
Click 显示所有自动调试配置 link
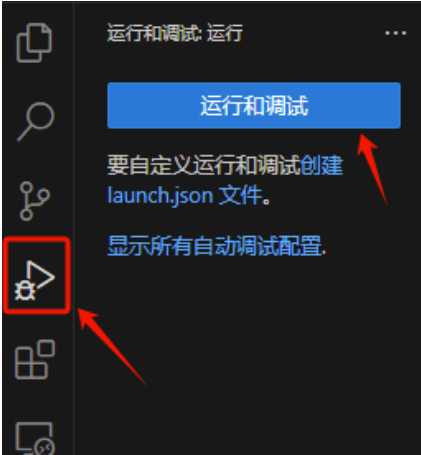pos(217,246)
